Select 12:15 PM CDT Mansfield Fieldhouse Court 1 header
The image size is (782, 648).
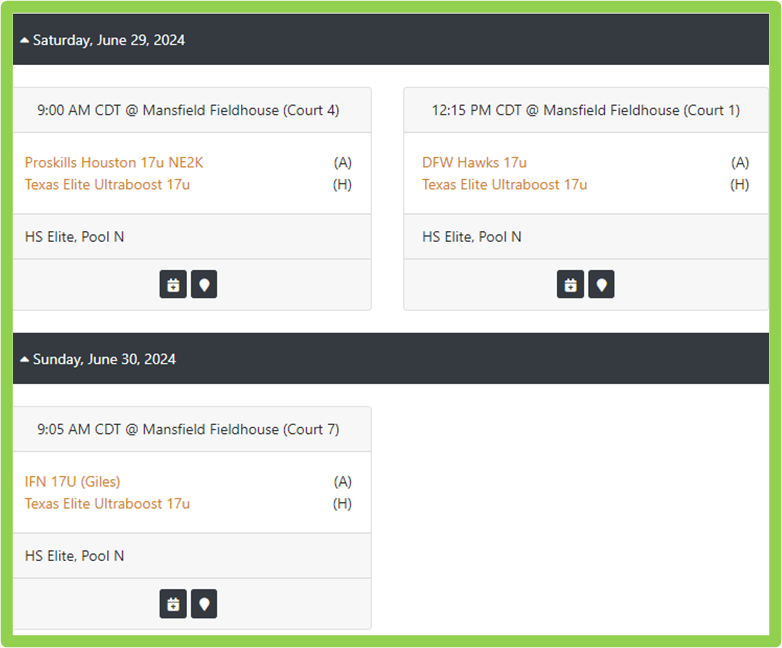(x=586, y=110)
